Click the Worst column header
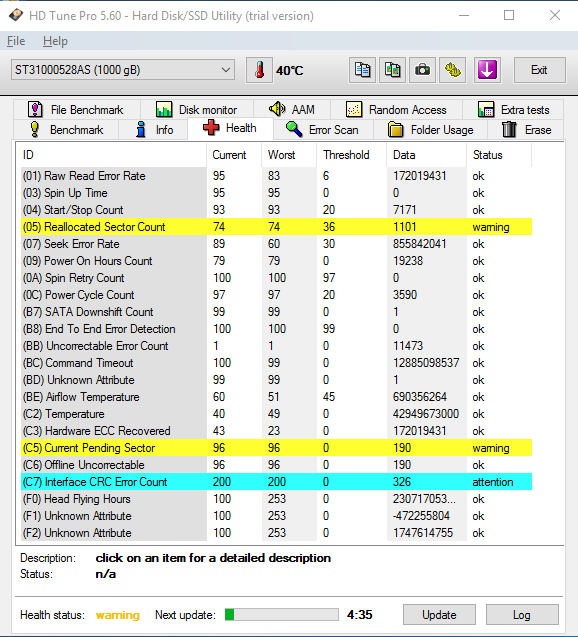The width and height of the screenshot is (578, 637). click(289, 155)
